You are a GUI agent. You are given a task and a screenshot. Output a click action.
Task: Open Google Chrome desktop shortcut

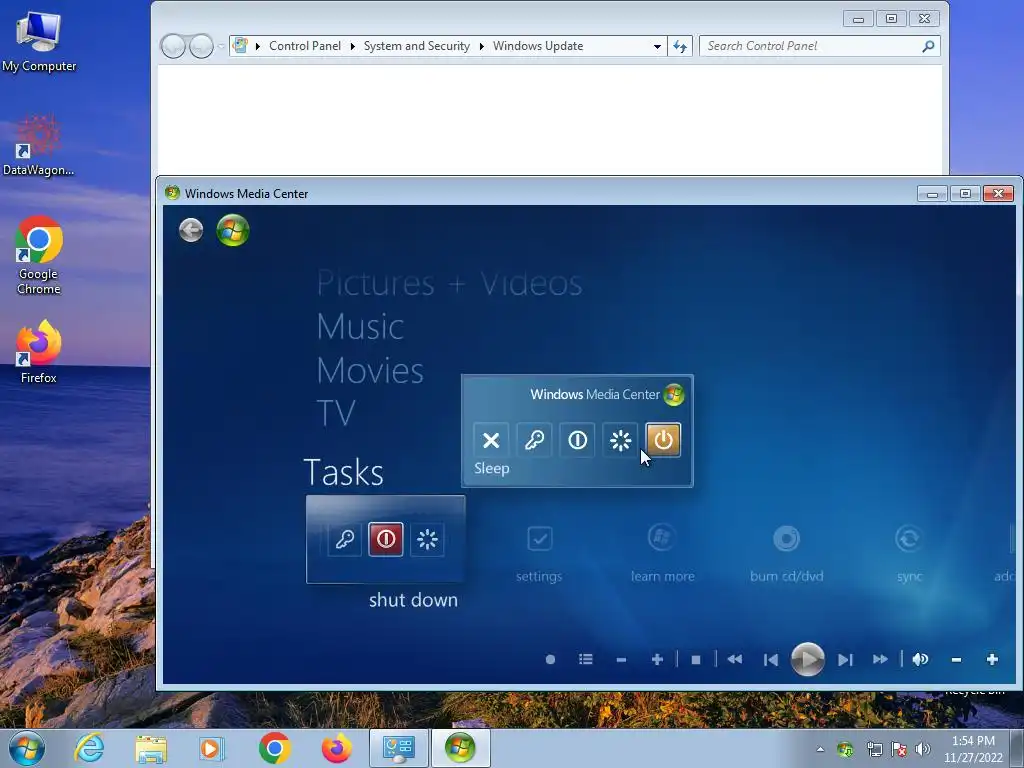coord(39,255)
